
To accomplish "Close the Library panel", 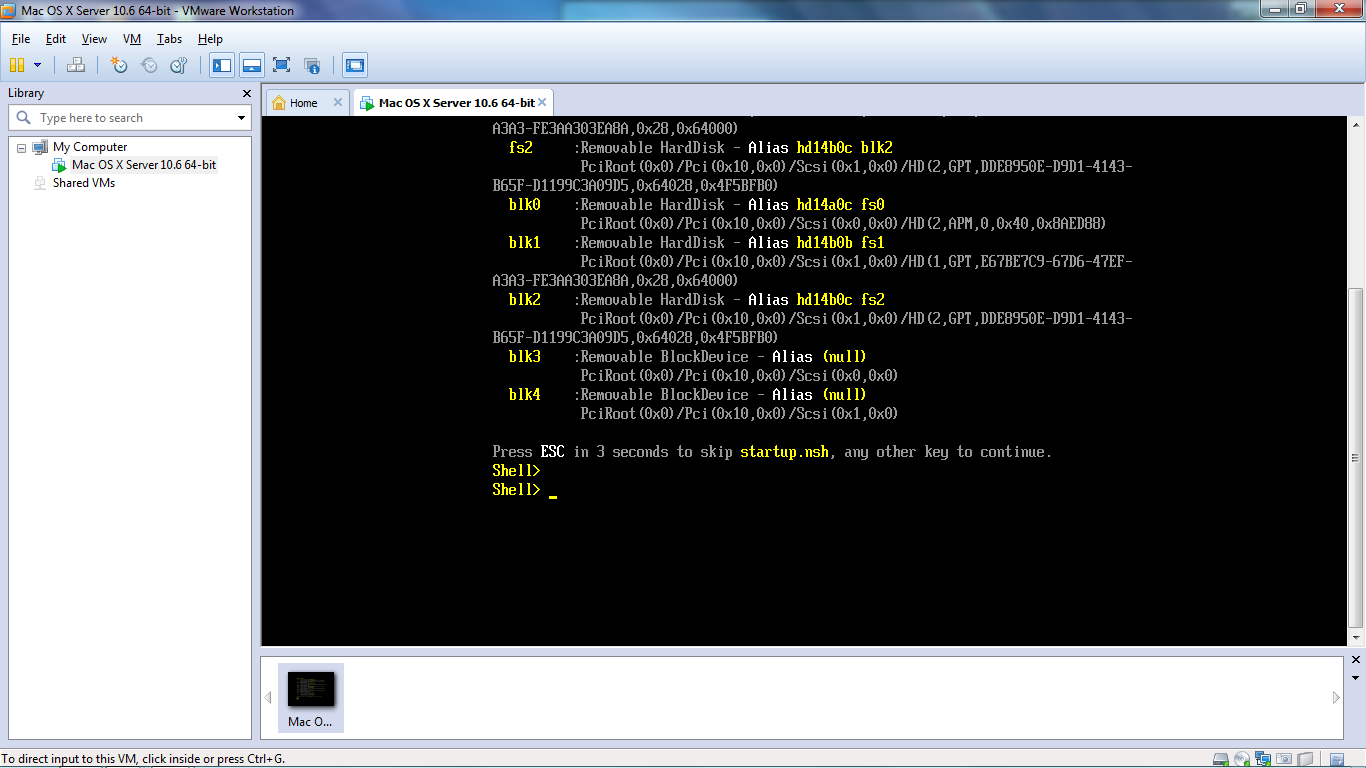I will (247, 93).
